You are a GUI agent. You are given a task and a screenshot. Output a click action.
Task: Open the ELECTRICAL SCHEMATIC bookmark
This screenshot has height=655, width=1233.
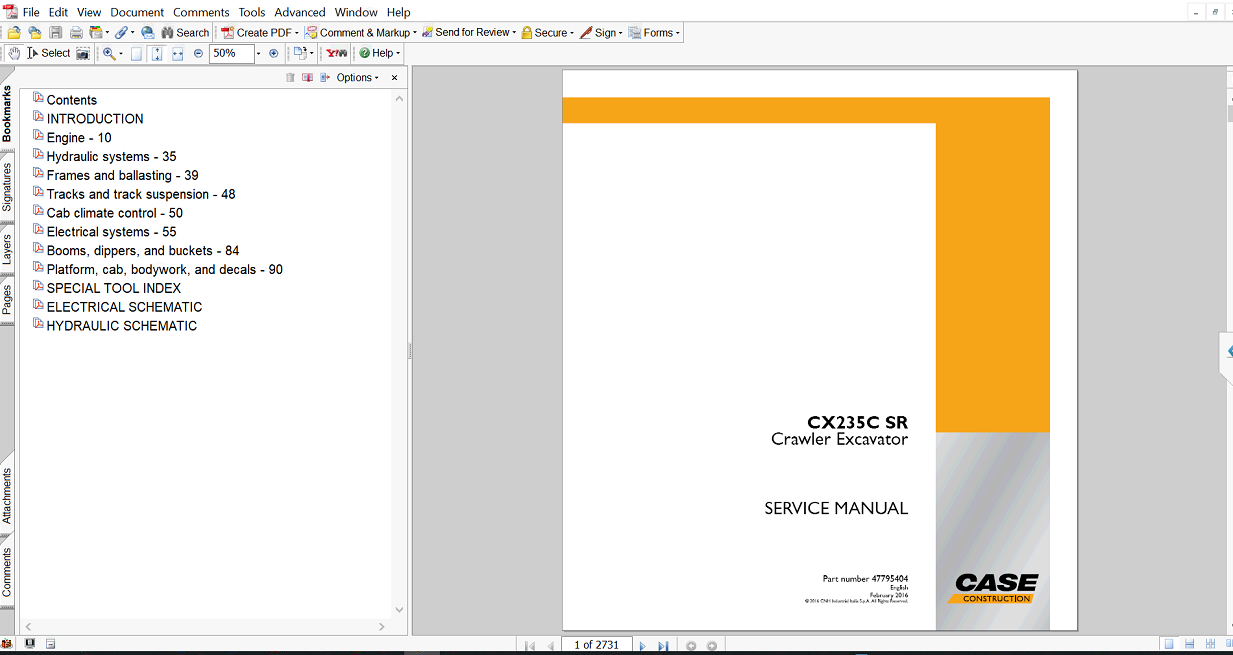click(124, 306)
